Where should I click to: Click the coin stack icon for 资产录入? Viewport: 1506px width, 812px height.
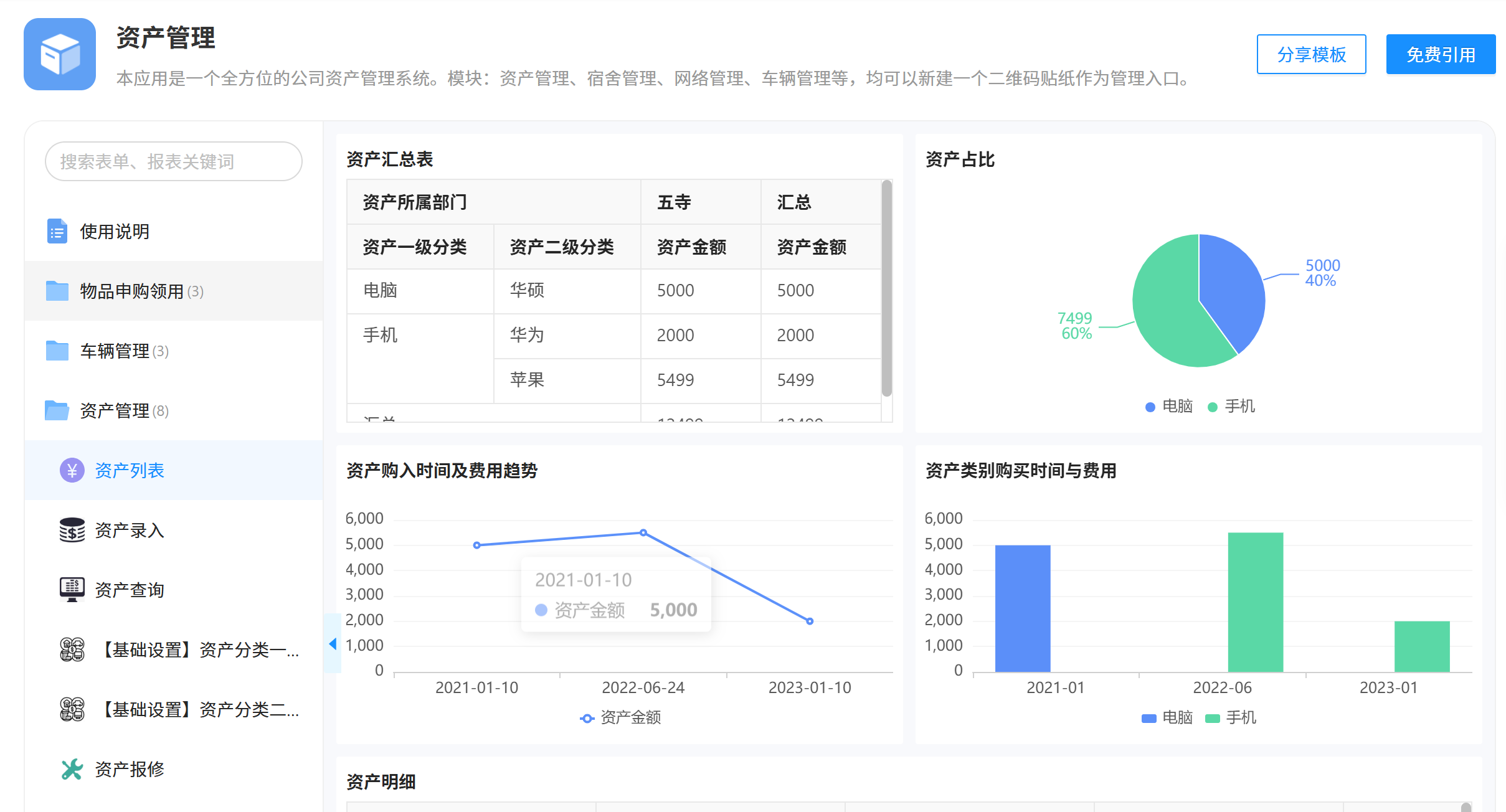tap(72, 530)
